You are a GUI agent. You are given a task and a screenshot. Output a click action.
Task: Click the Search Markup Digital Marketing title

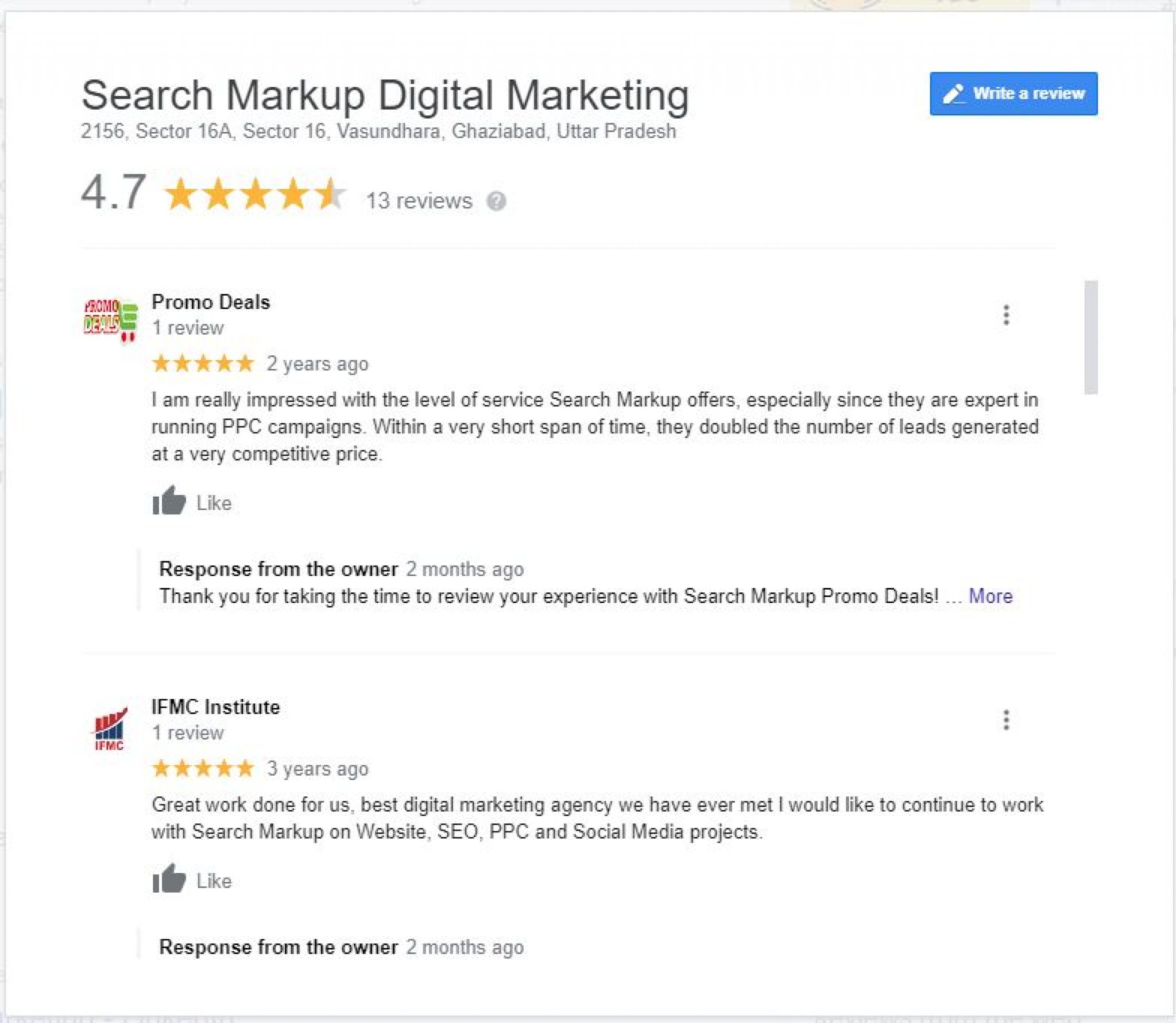click(385, 95)
